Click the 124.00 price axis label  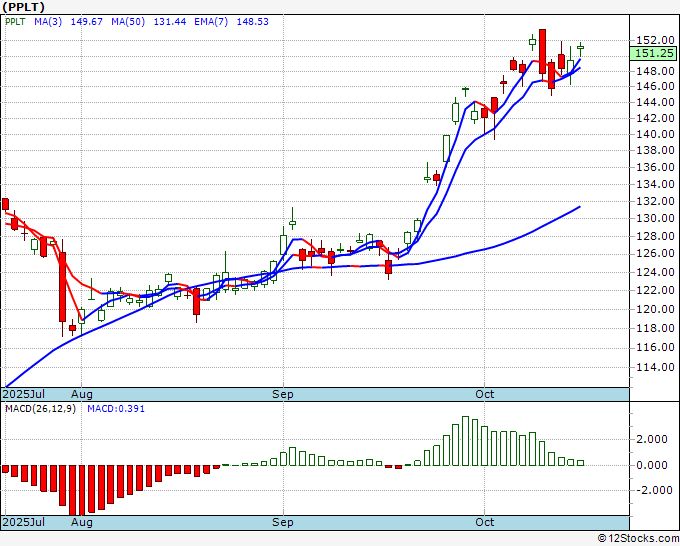pos(655,272)
